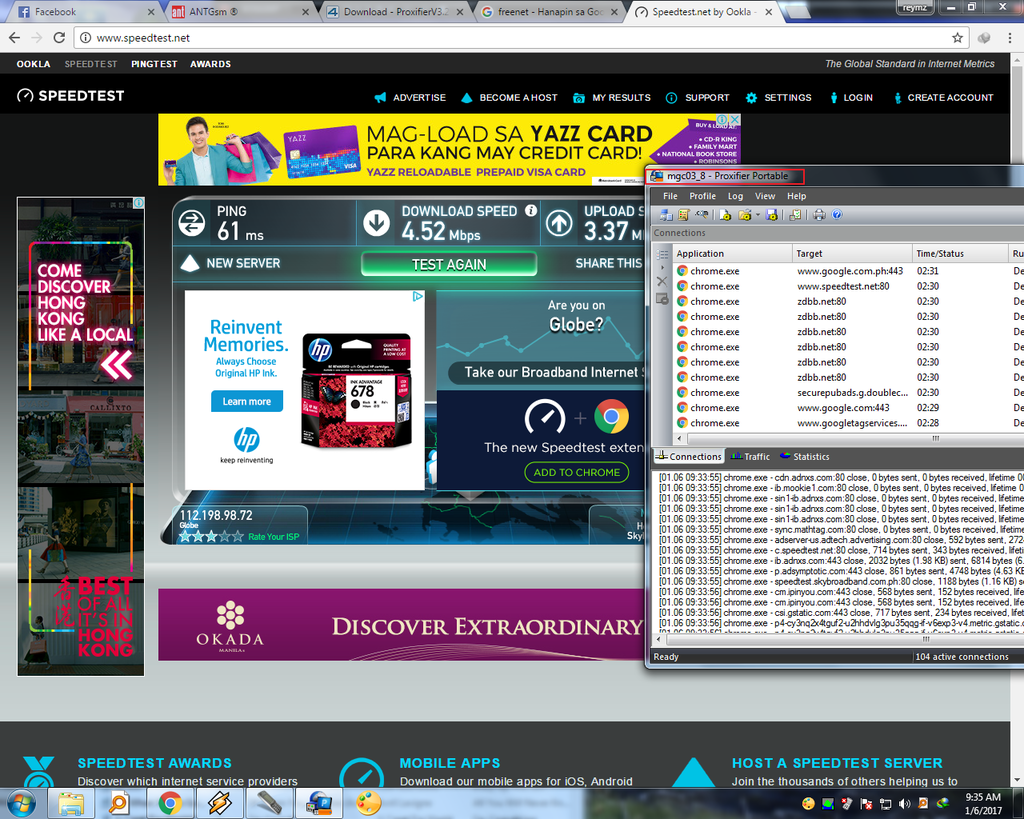Expand the Open Profile dropdown arrow
Screen dimensions: 1024x819
[758, 215]
